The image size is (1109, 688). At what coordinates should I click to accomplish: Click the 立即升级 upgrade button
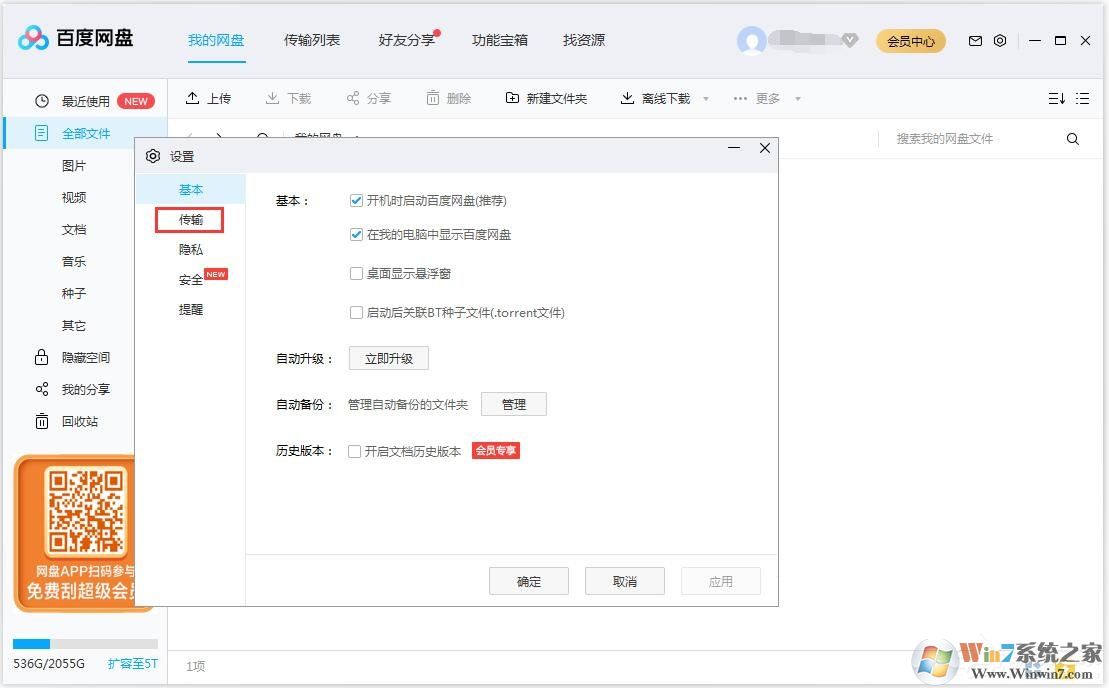click(388, 358)
